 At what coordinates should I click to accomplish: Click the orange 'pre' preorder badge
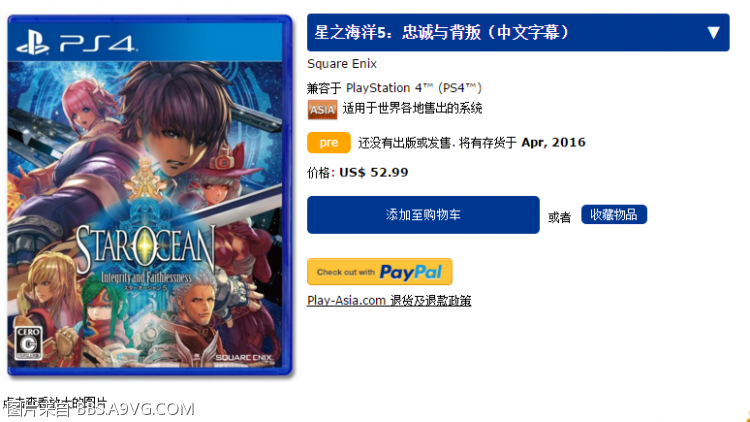(x=329, y=143)
